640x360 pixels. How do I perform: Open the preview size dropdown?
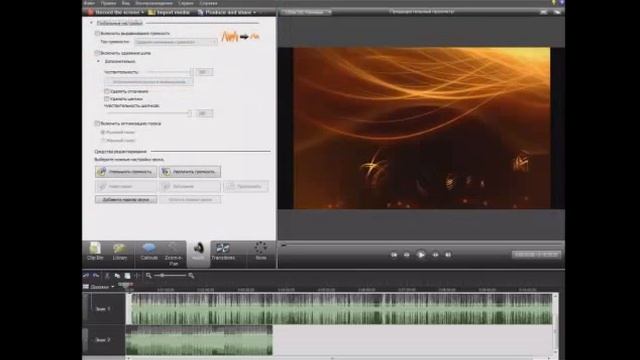(306, 12)
